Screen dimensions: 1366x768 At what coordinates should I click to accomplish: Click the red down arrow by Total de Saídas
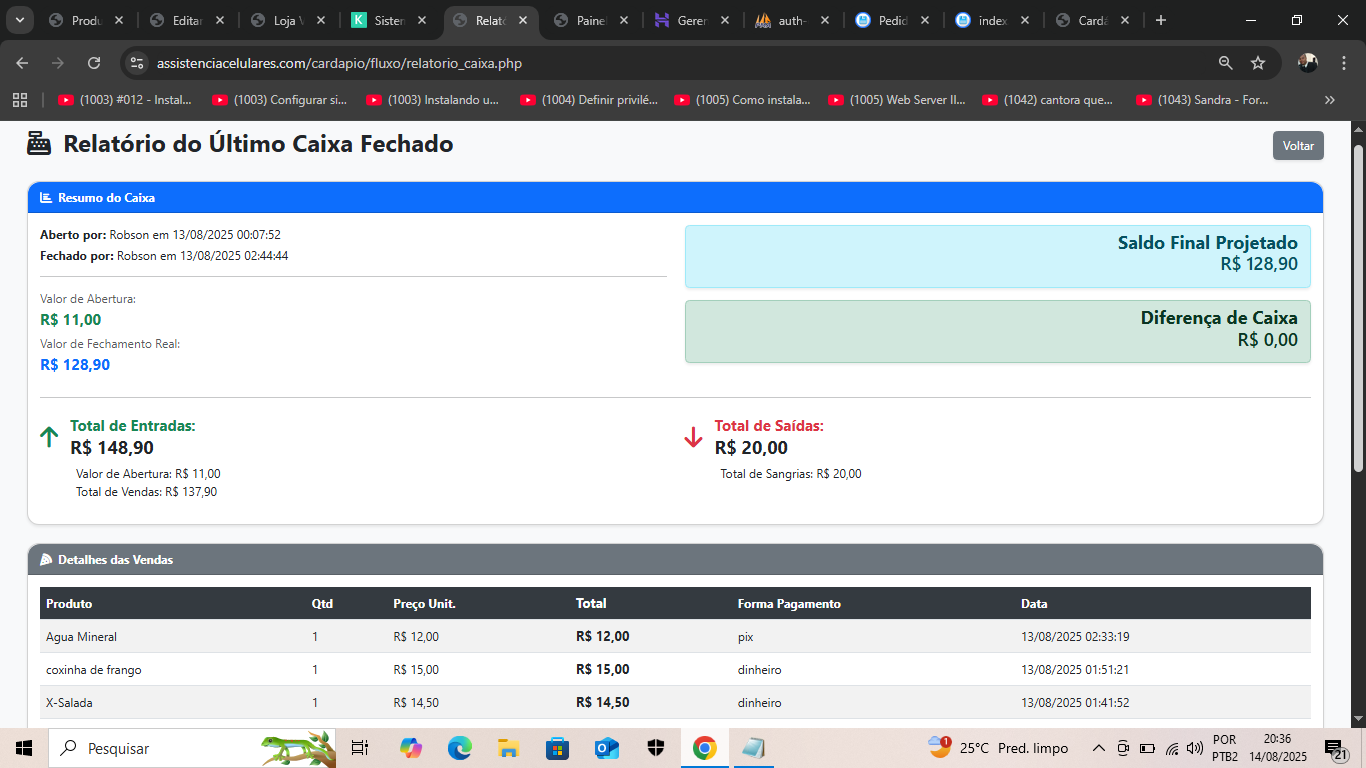[693, 437]
